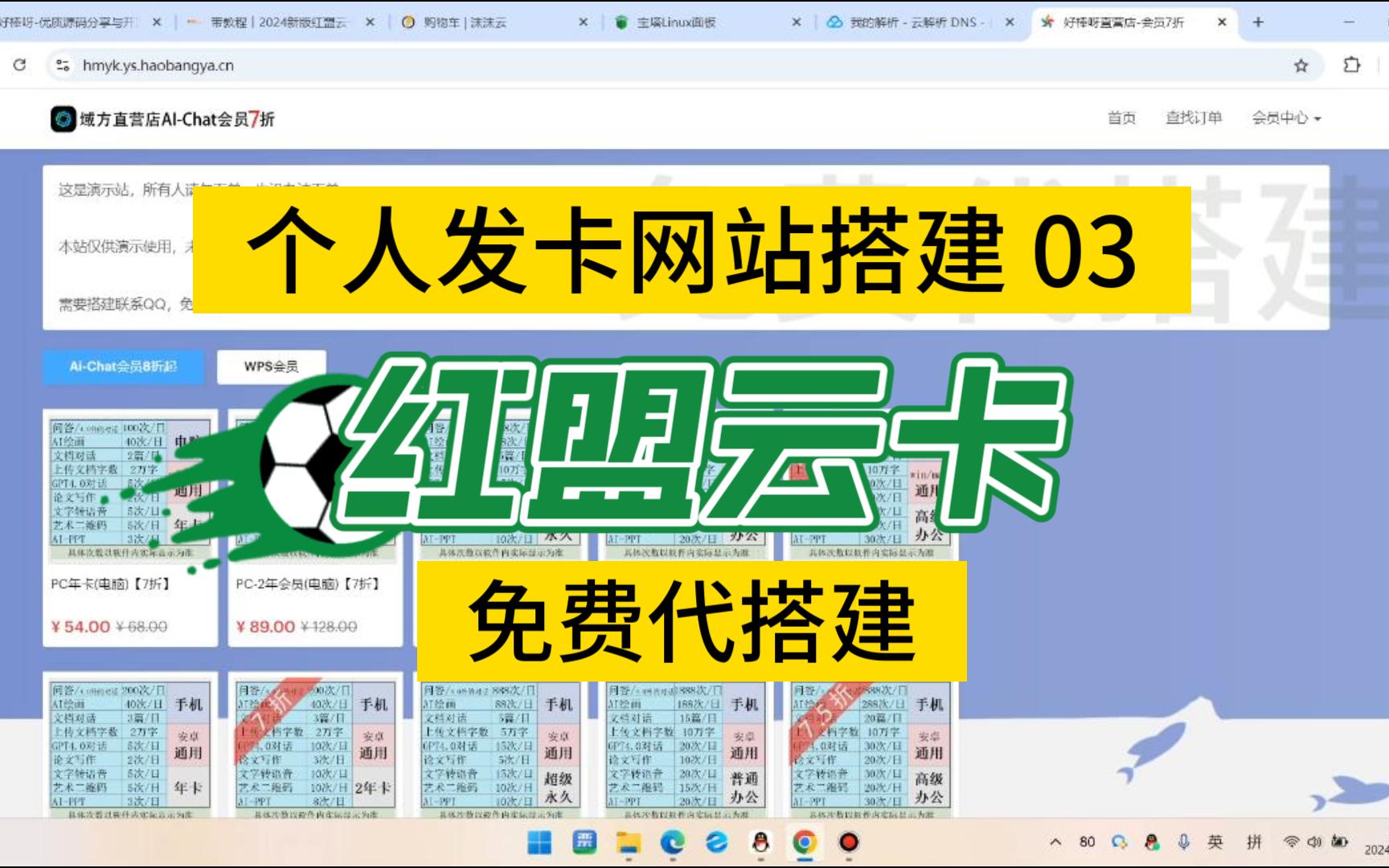Click the 域方直营店AI-Chat会员7折 site title
Image resolution: width=1389 pixels, height=868 pixels.
pyautogui.click(x=177, y=119)
